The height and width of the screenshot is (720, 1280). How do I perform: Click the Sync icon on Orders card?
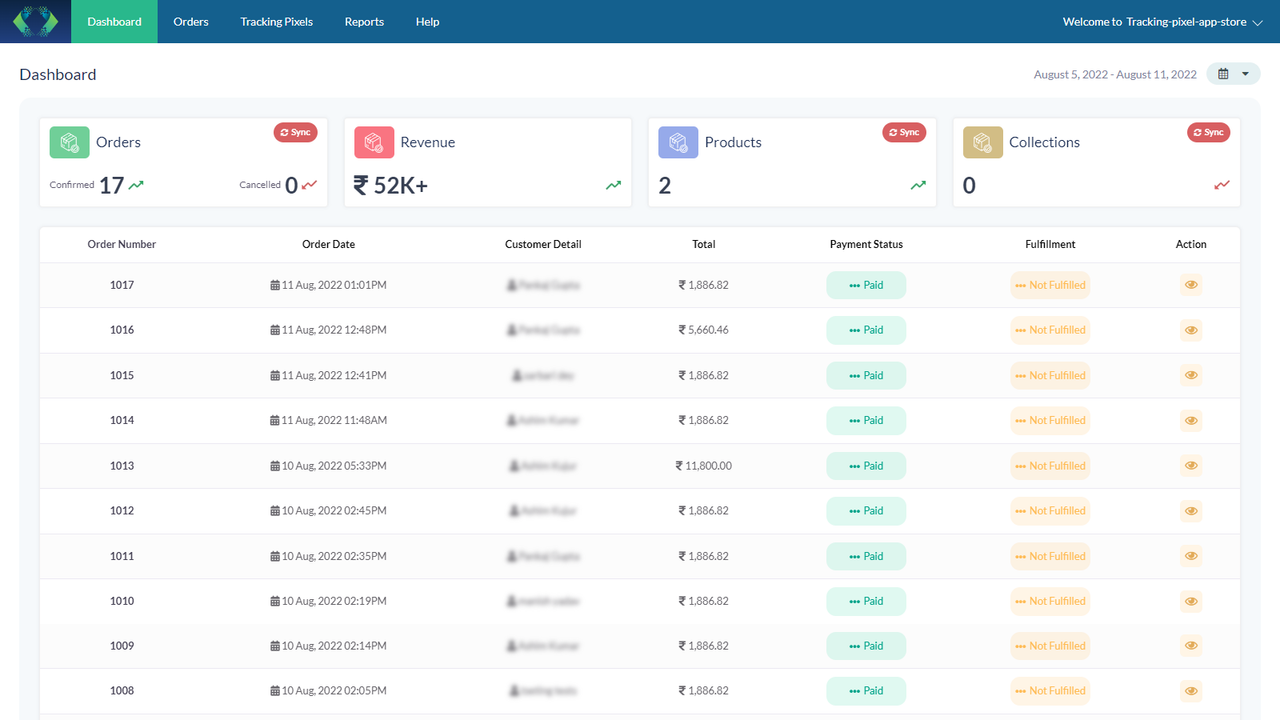point(295,131)
